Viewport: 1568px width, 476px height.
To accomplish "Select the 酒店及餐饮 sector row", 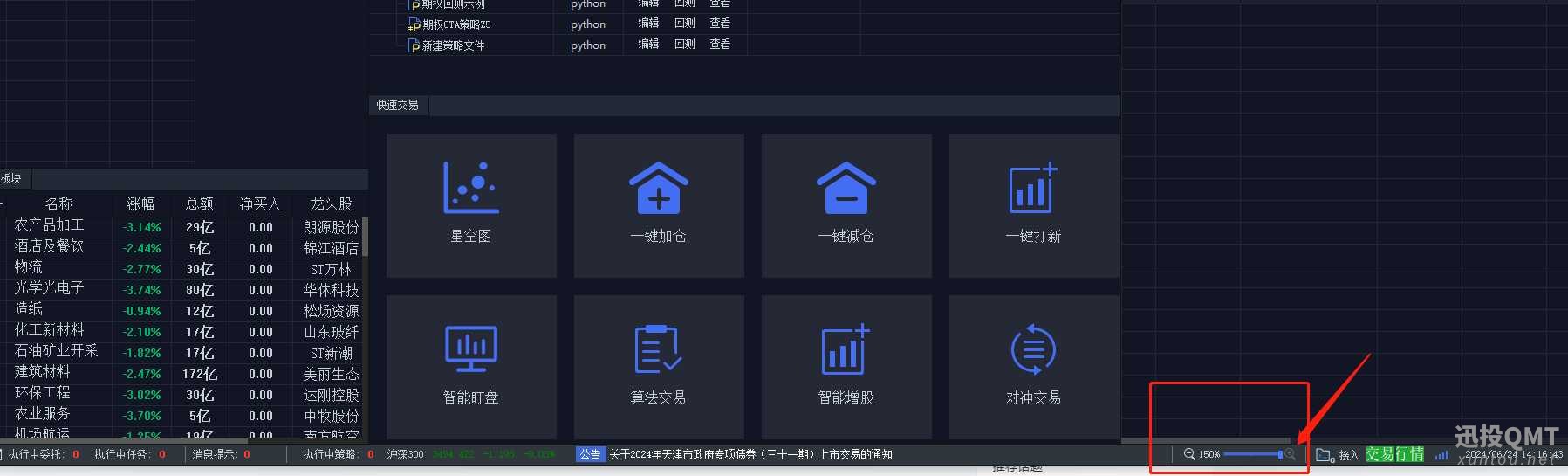I will (x=50, y=246).
